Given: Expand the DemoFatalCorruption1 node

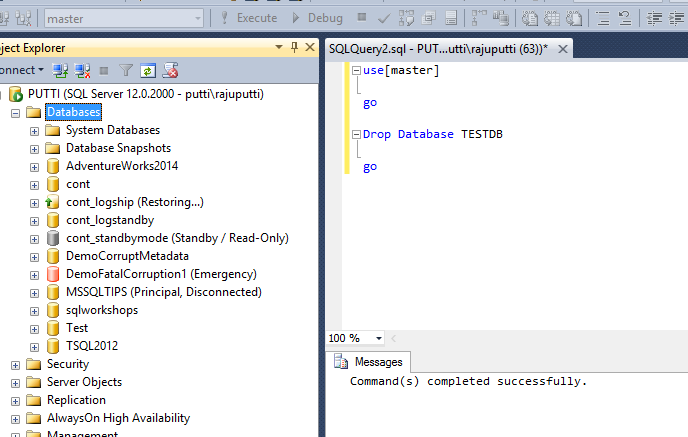Looking at the screenshot, I should pos(34,275).
